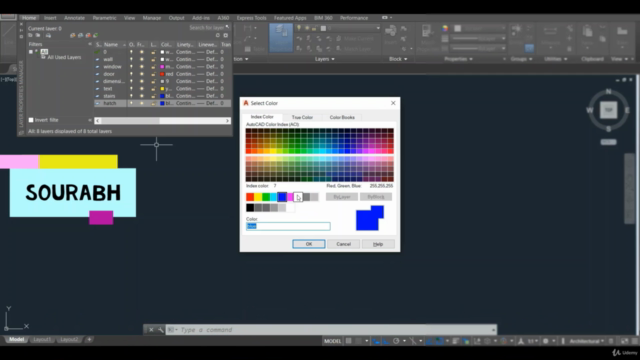Screen dimensions: 640x360
Task: Click the New Layer icon in layer manager
Action: 72,36
